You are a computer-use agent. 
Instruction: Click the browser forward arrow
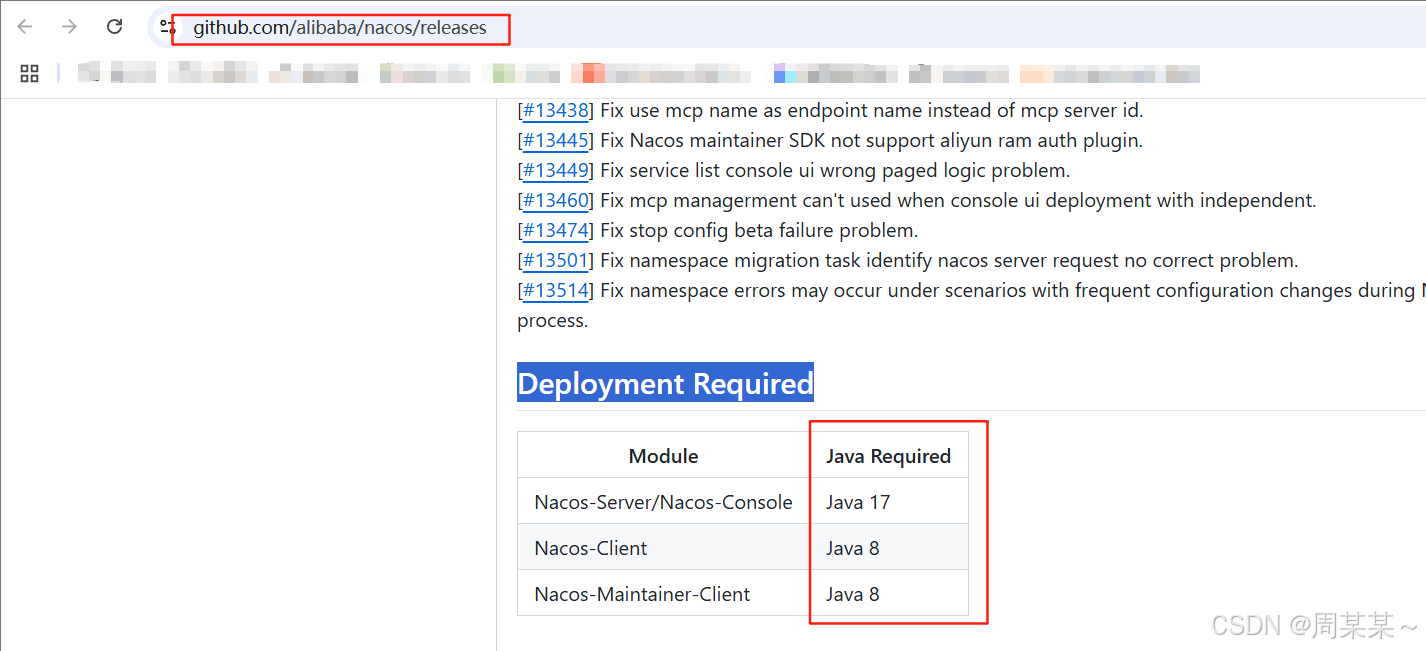(69, 27)
